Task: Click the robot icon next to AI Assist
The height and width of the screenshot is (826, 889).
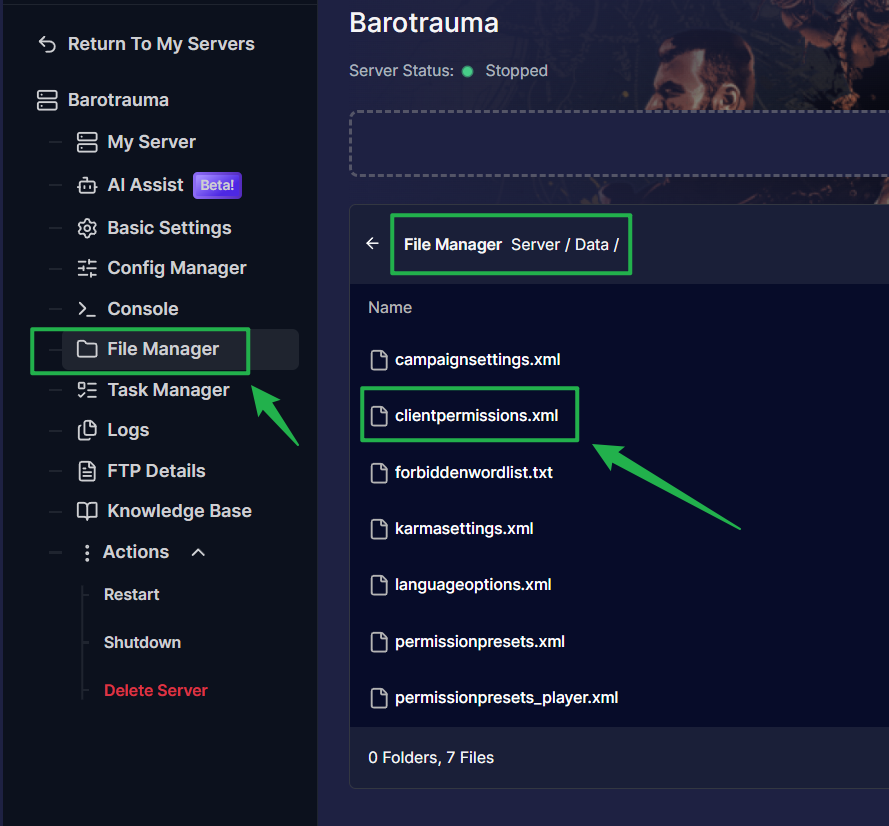Action: tap(87, 186)
